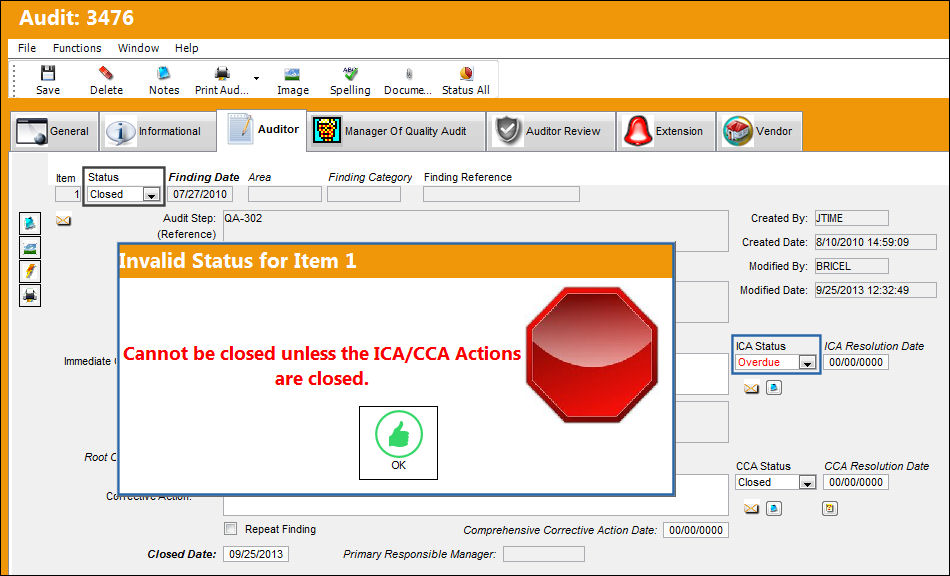The image size is (950, 576).
Task: Switch to the General tab
Action: [55, 131]
